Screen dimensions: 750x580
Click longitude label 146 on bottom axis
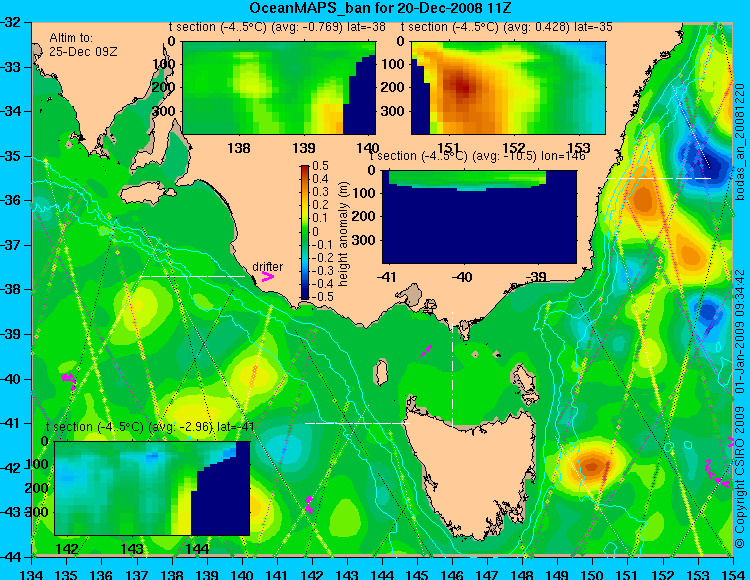pyautogui.click(x=452, y=573)
